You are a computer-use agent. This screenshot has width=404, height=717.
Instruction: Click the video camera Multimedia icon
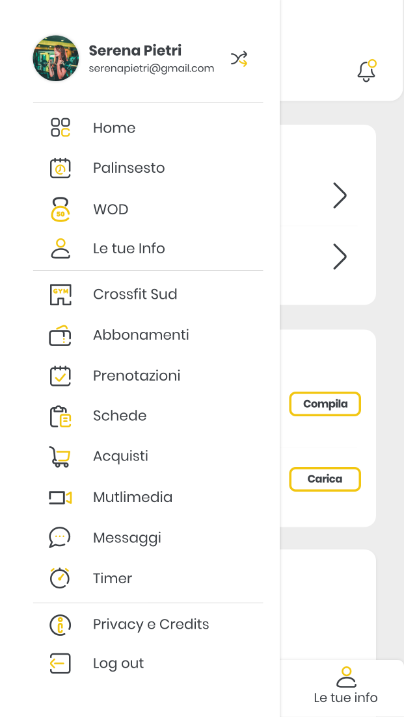(x=60, y=497)
